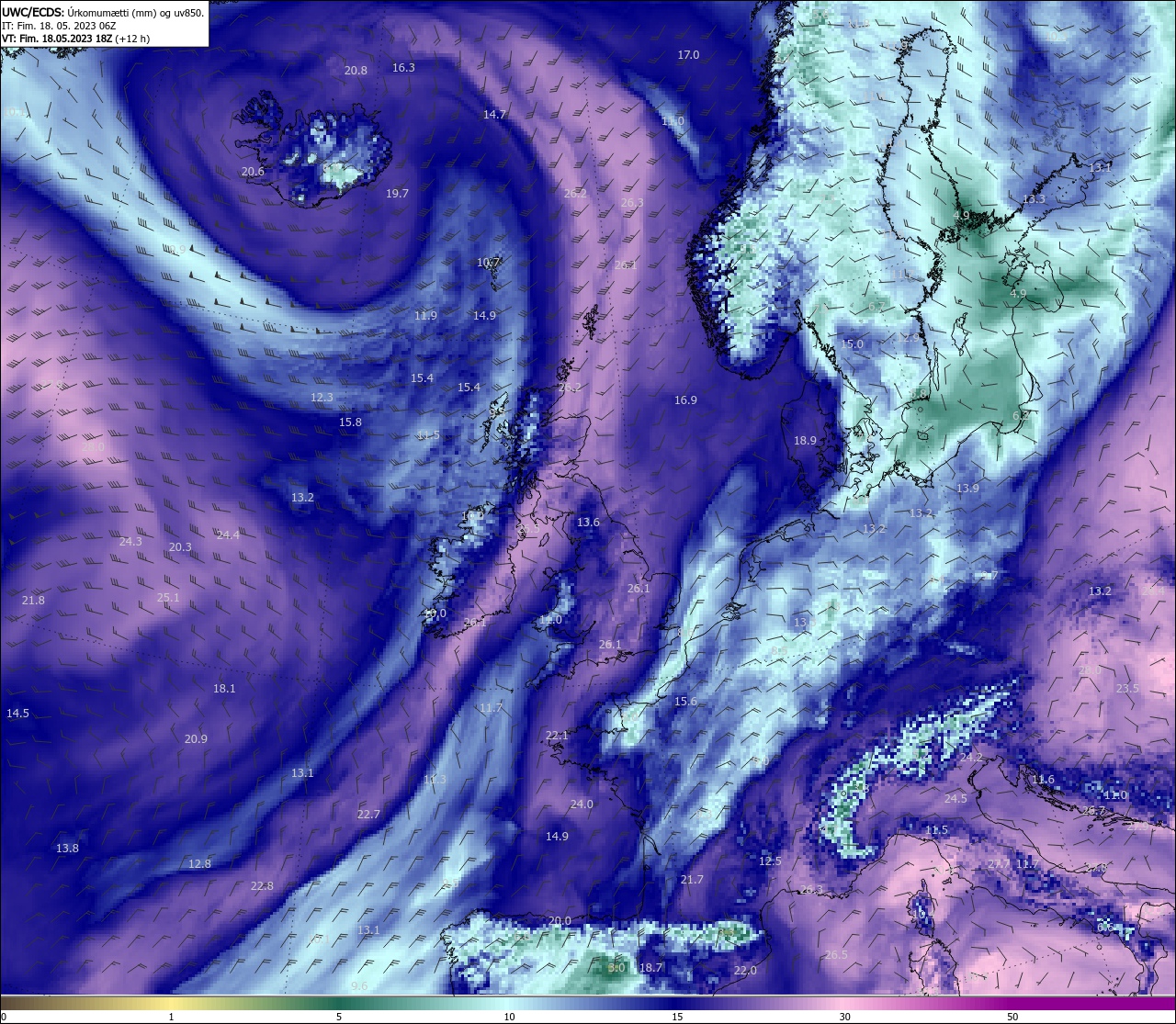Click the VT valid time line reading 18Z
This screenshot has height=1024, width=1176.
coord(75,39)
